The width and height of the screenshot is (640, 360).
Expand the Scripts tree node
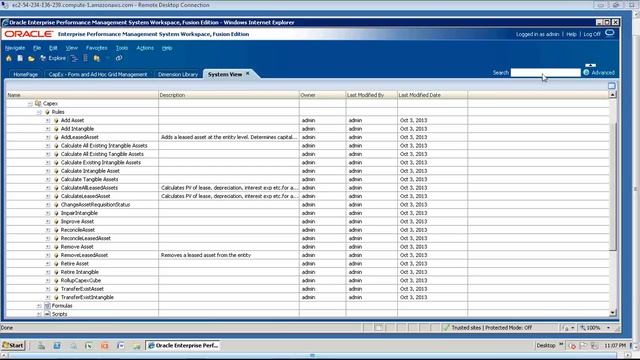[39, 314]
